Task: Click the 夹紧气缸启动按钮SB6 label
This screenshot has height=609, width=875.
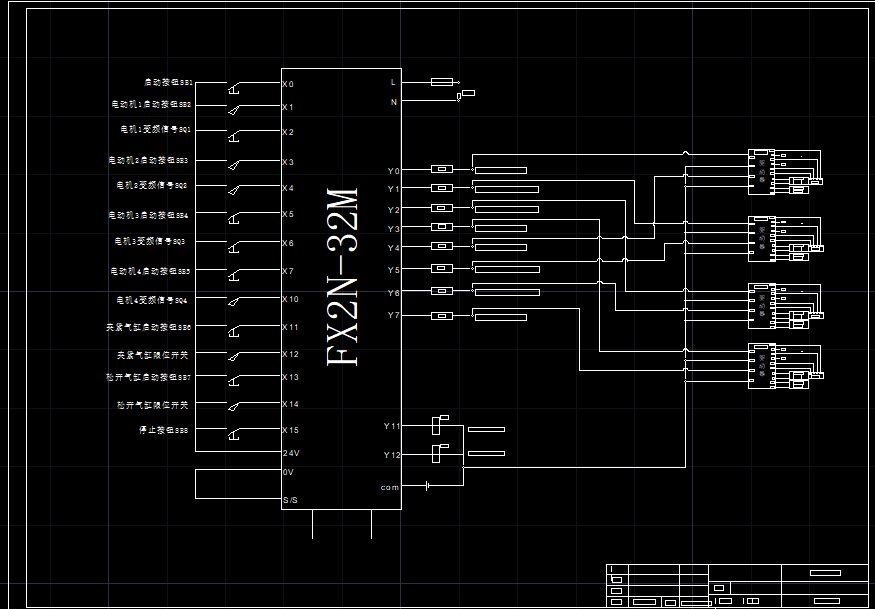Action: tap(148, 328)
